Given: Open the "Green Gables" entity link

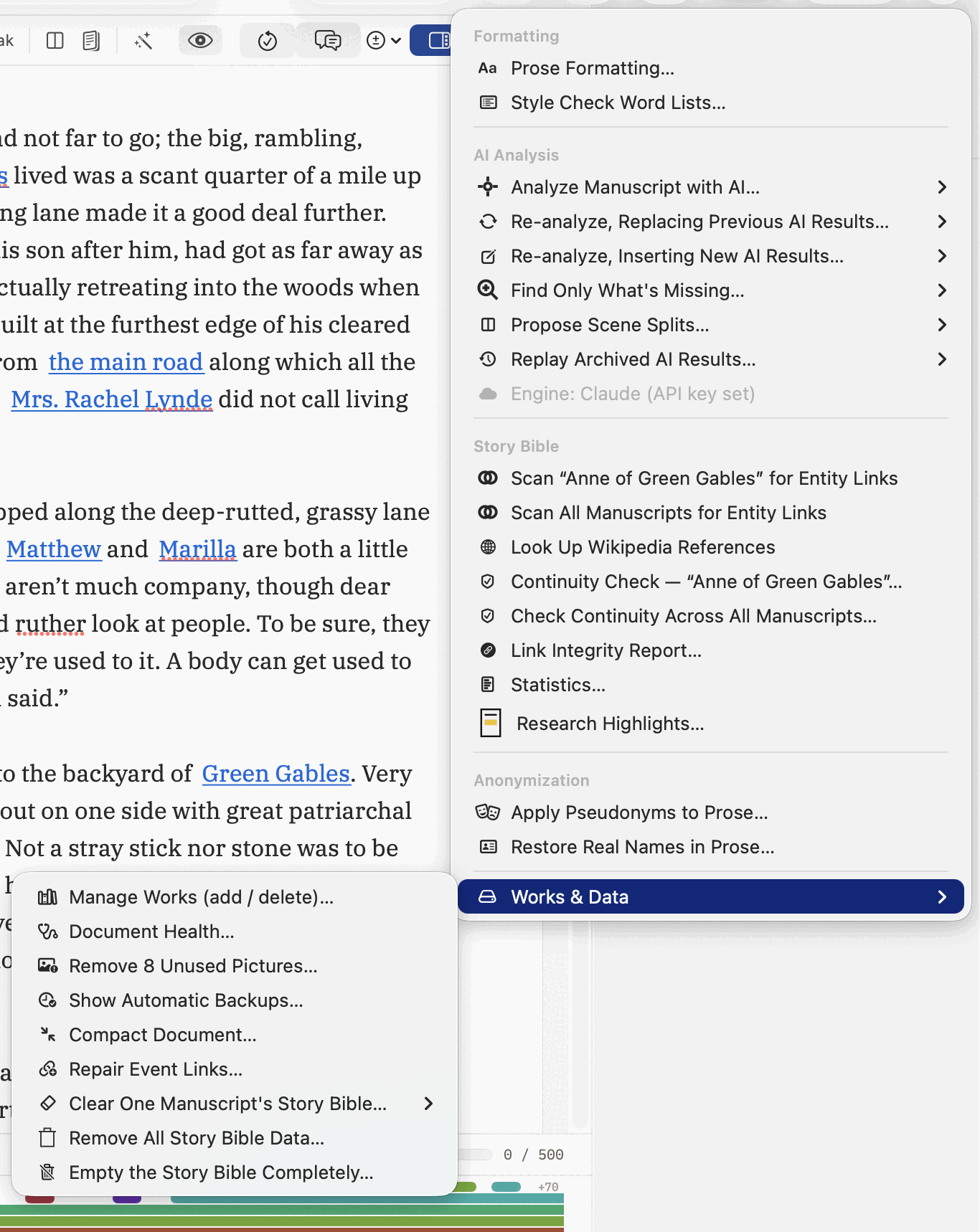Looking at the screenshot, I should 276,774.
